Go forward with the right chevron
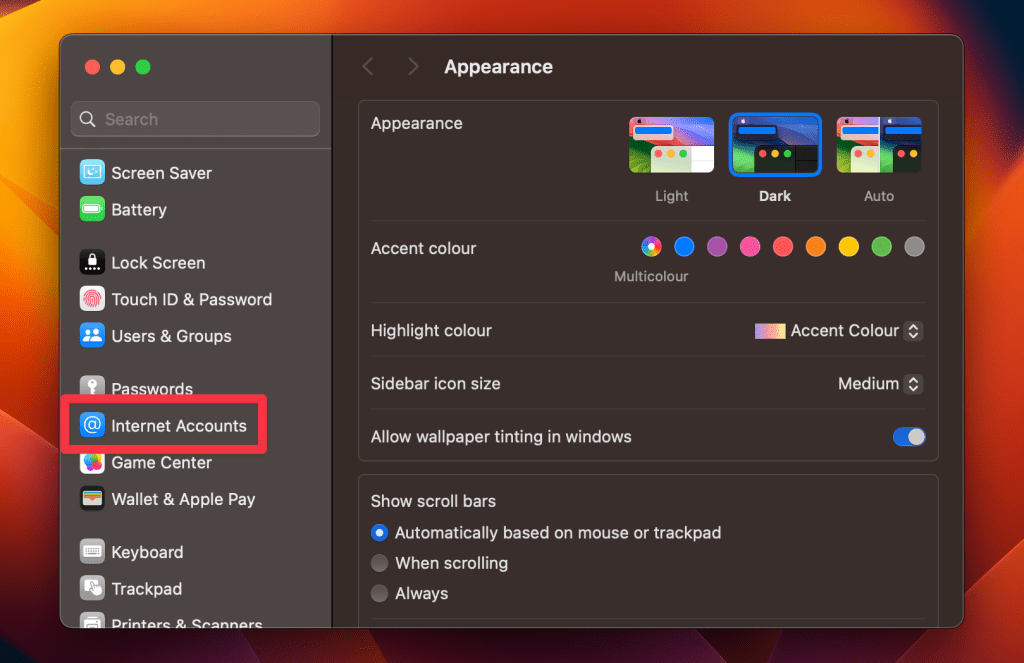The image size is (1024, 663). [x=413, y=67]
